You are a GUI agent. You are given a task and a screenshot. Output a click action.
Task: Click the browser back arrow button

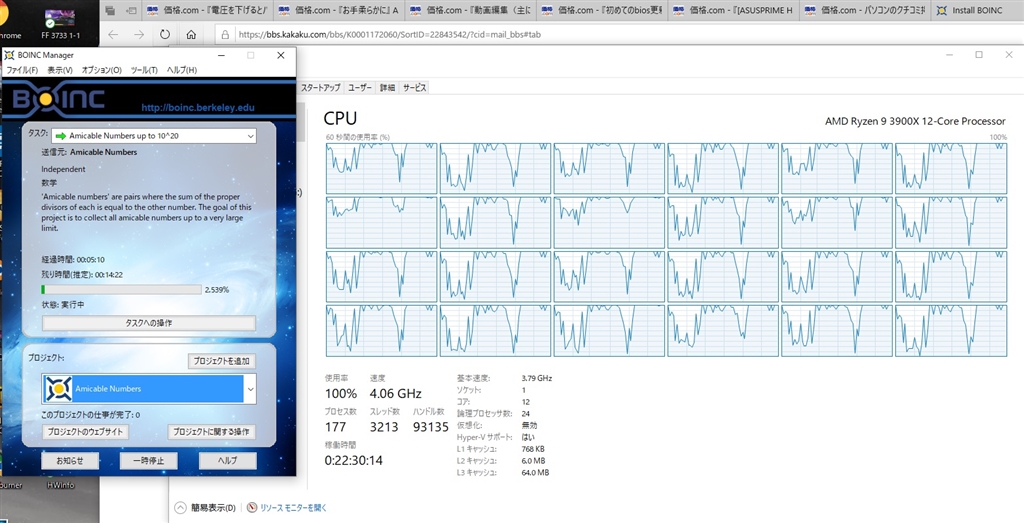tap(113, 35)
